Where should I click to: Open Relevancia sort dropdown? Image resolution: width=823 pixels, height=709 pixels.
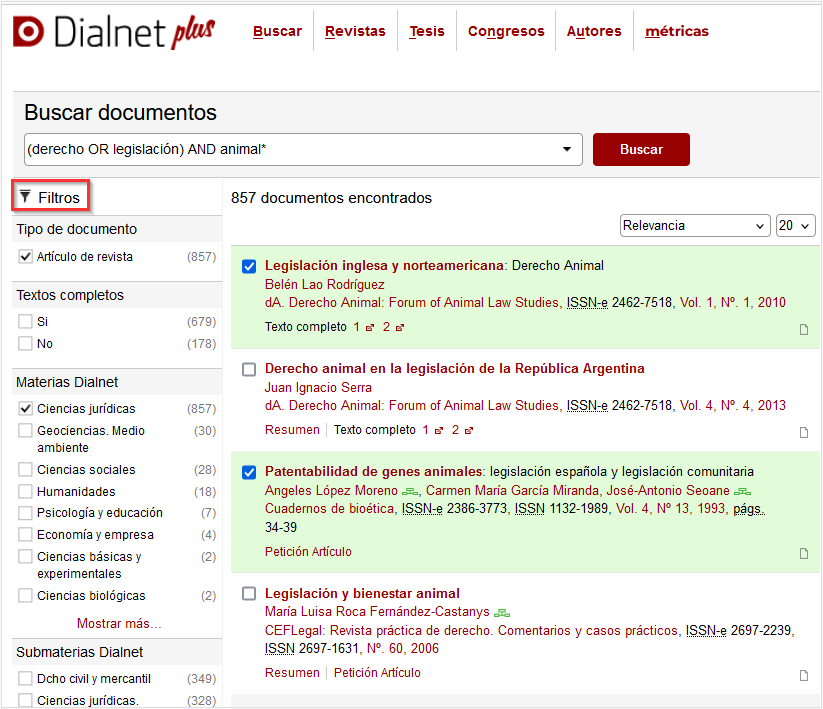[694, 226]
